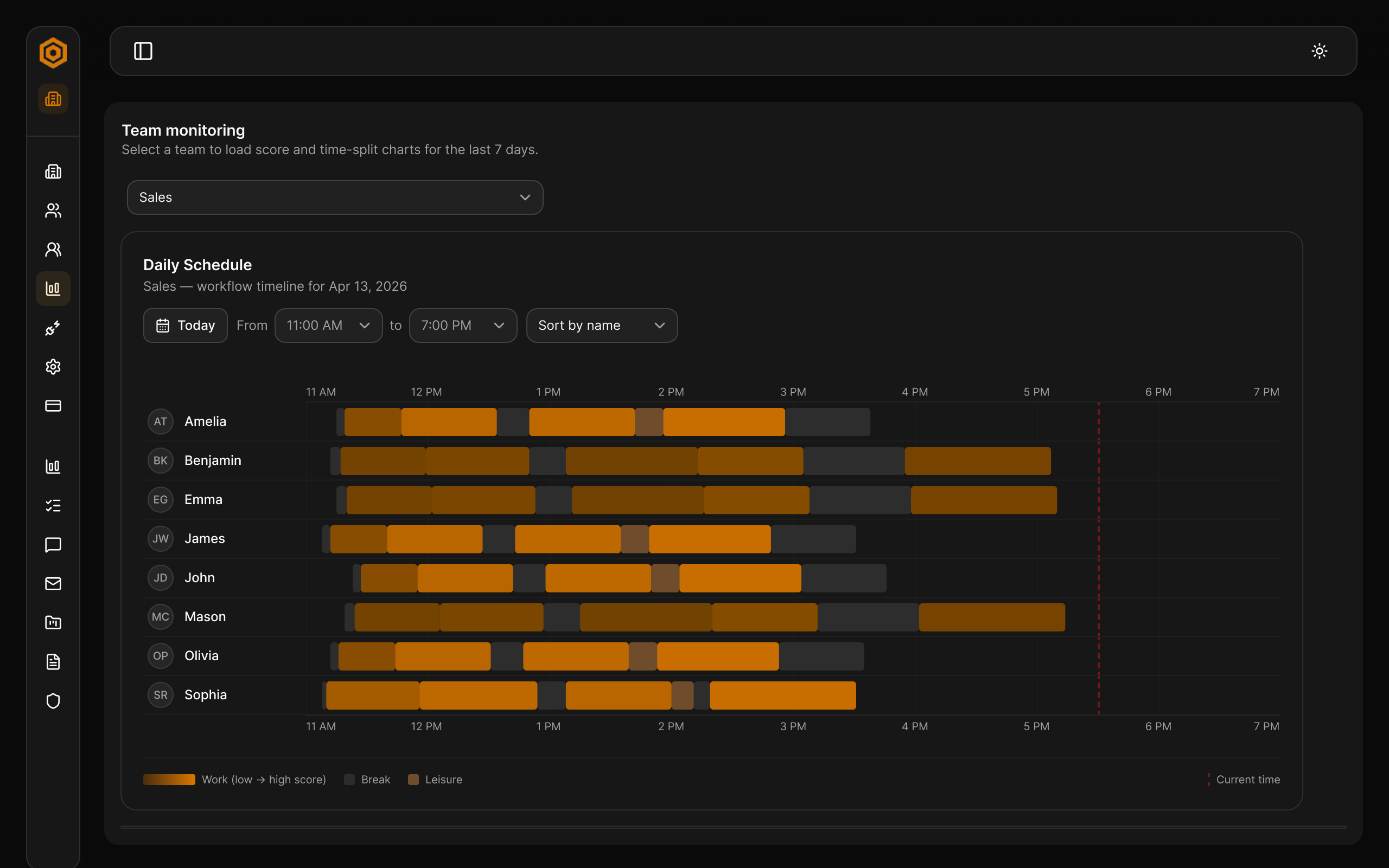Open the settings gear in sidebar
The height and width of the screenshot is (868, 1389).
[53, 367]
